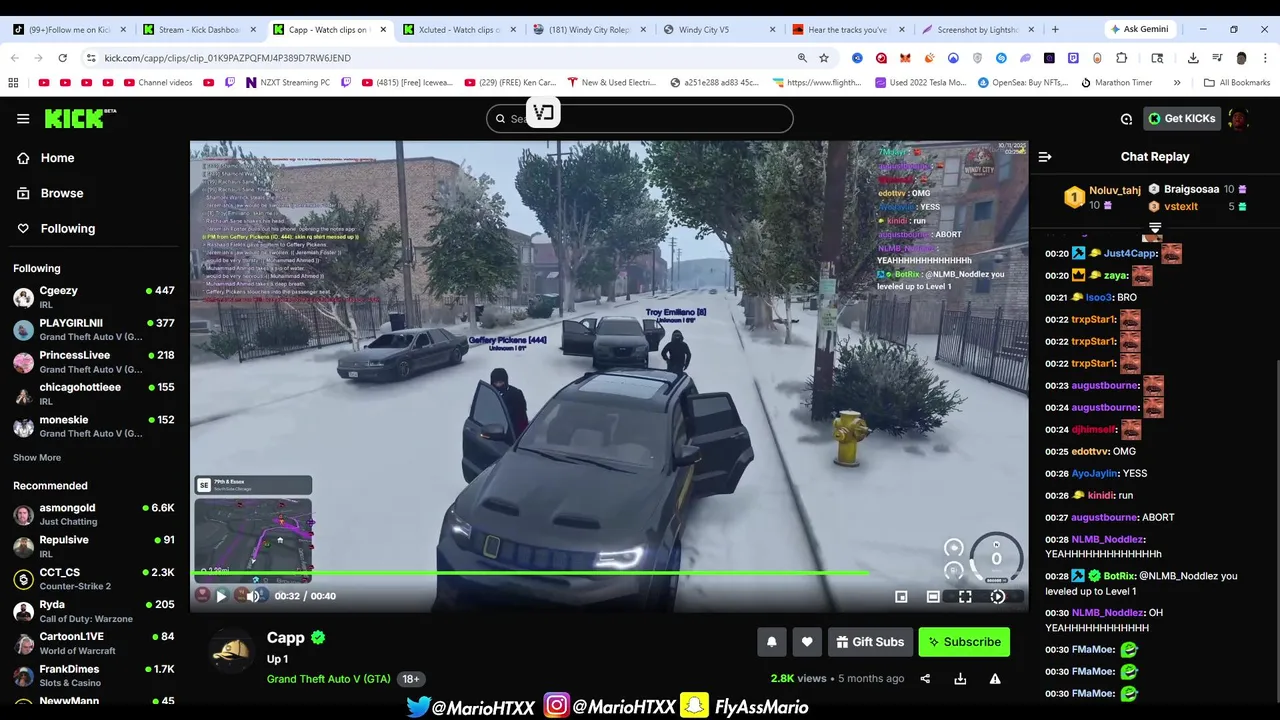This screenshot has height=720, width=1280.
Task: Open Chrome three-dot menu
Action: pos(1265,58)
